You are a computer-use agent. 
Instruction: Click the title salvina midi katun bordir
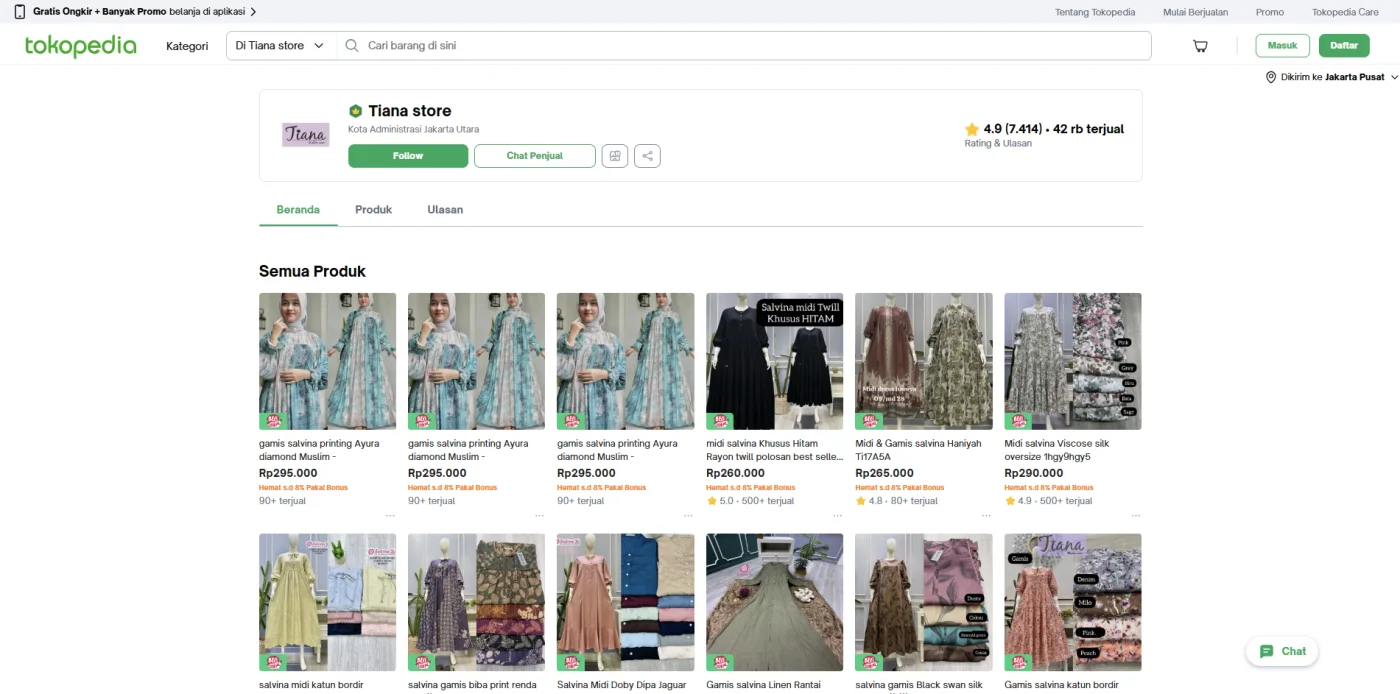[311, 685]
